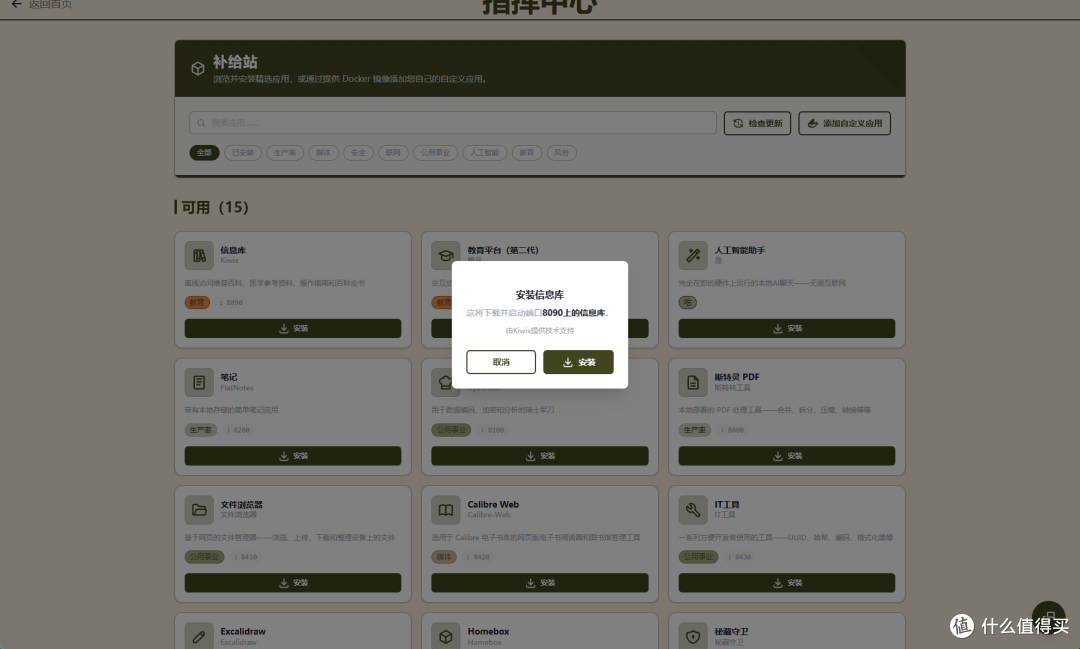1080x649 pixels.
Task: Select the 风俗 filter chip
Action: (562, 152)
